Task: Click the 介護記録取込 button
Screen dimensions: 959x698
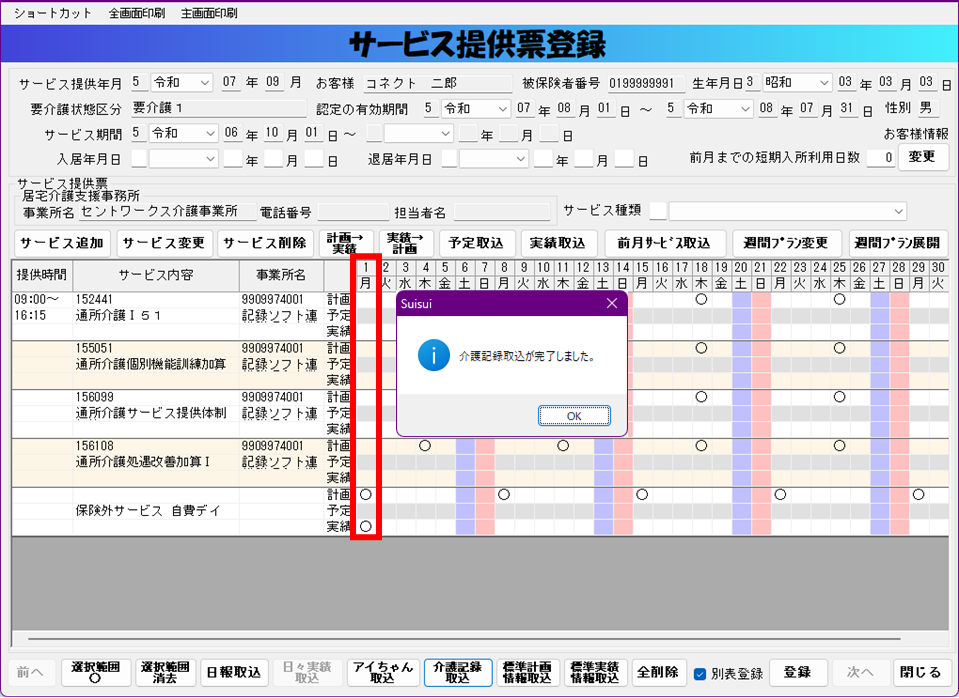Action: pyautogui.click(x=458, y=672)
